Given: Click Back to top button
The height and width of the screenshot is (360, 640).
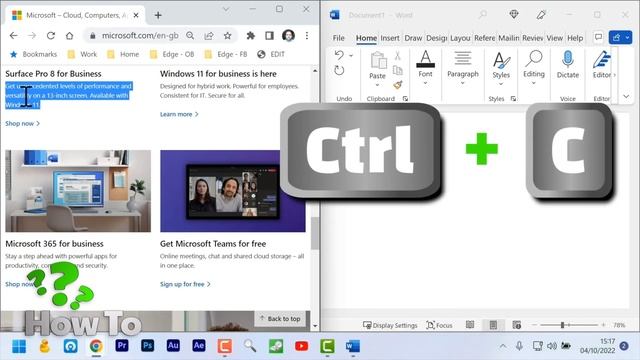Looking at the screenshot, I should click(x=280, y=318).
